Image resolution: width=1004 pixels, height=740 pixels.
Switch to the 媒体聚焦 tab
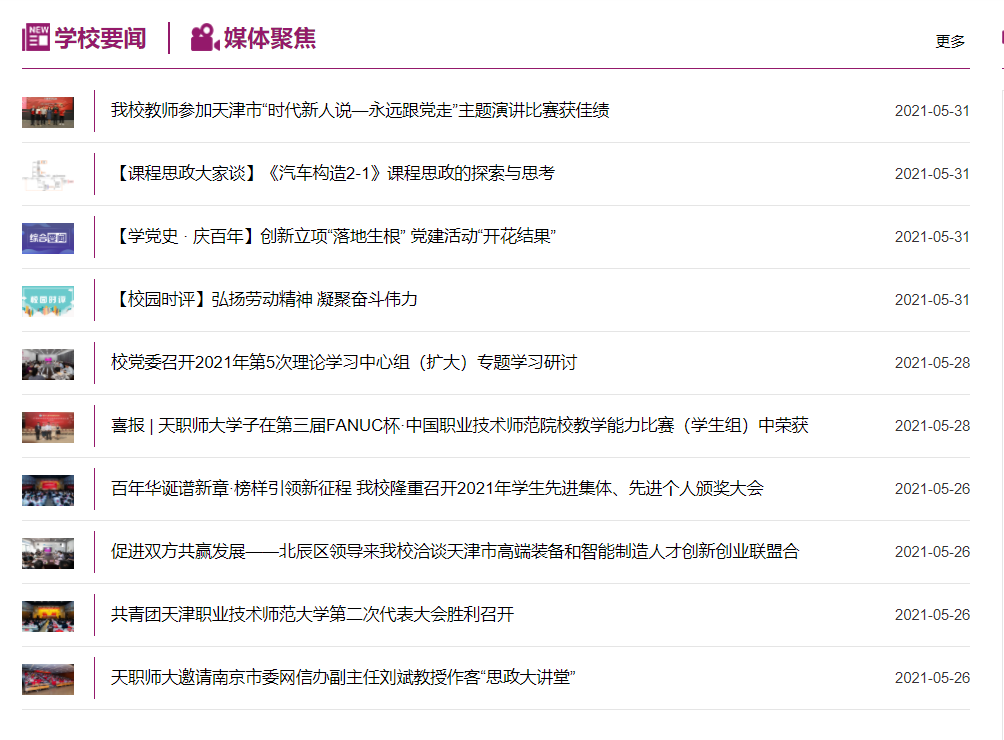tap(269, 38)
